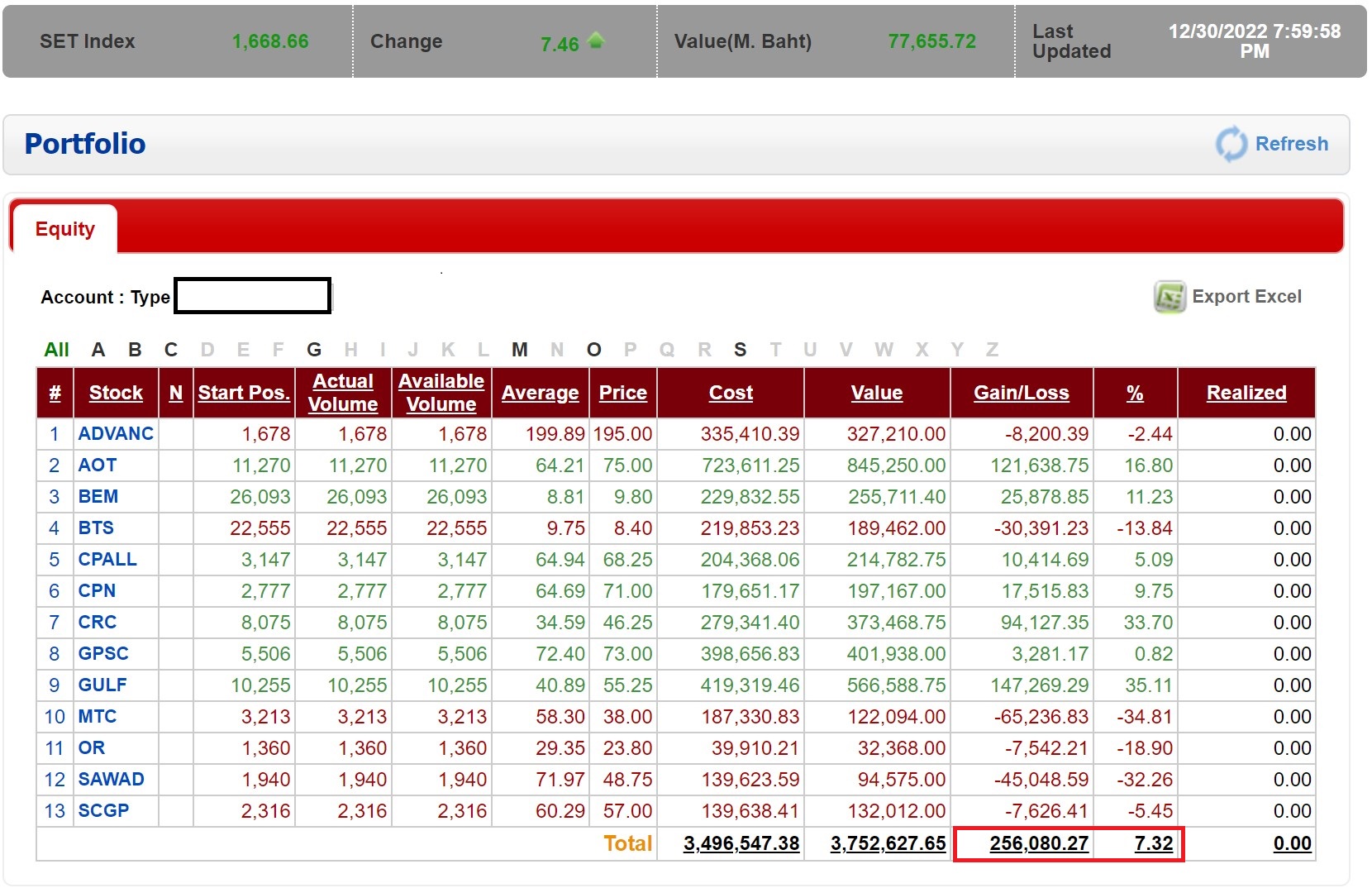Viewport: 1372px width, 888px height.
Task: Open the BEM stock link
Action: point(98,497)
